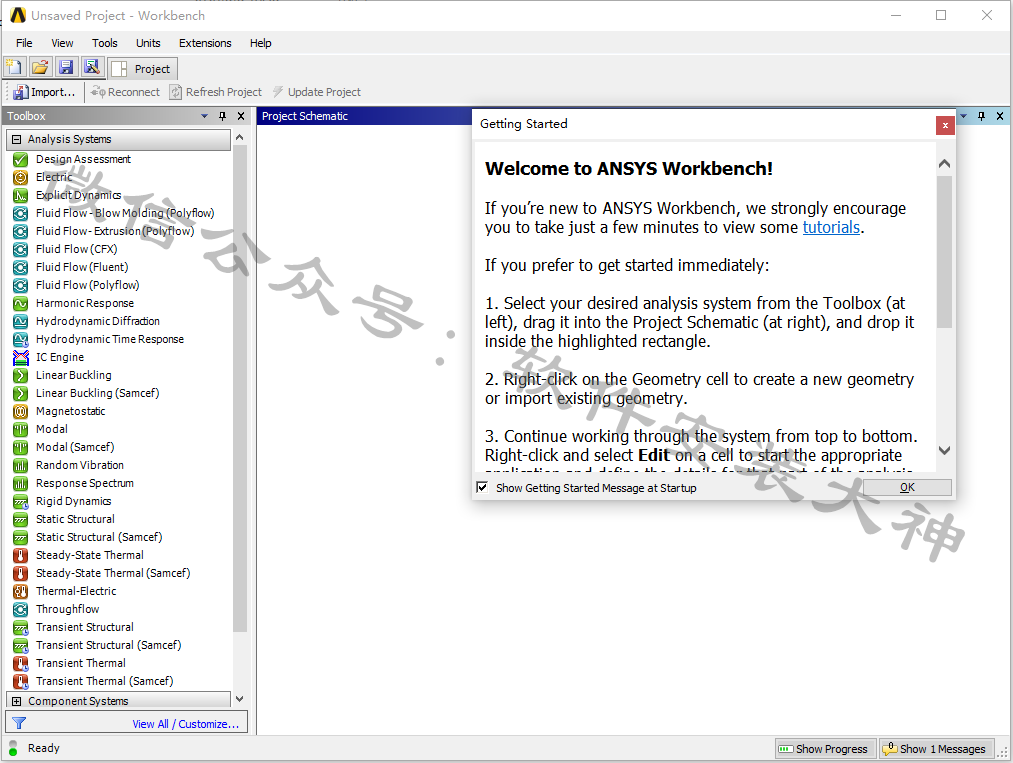1013x763 pixels.
Task: Click the Throughflow icon
Action: 21,609
